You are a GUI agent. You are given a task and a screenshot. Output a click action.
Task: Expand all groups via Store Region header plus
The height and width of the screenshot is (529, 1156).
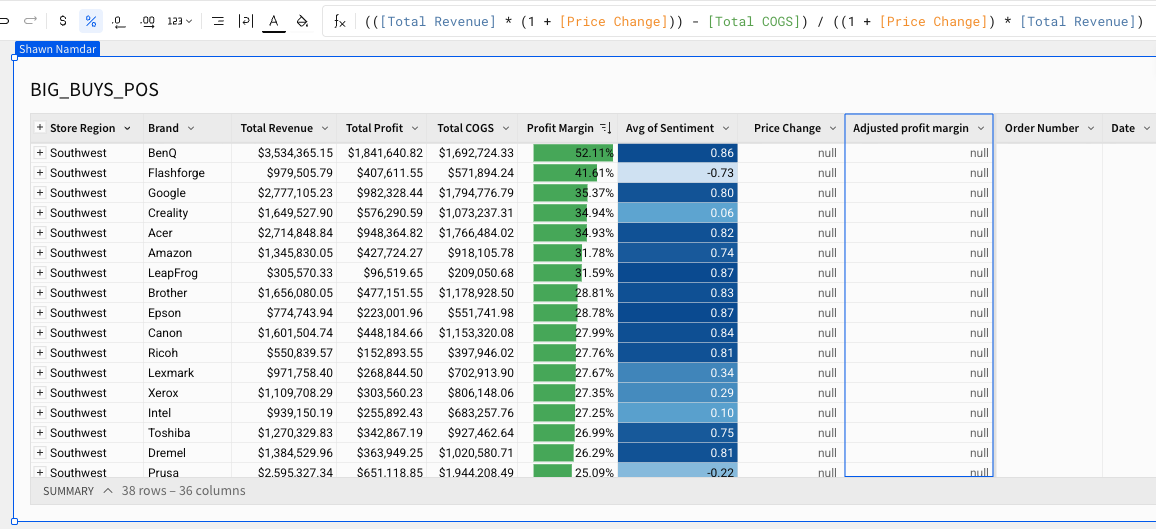click(x=40, y=127)
